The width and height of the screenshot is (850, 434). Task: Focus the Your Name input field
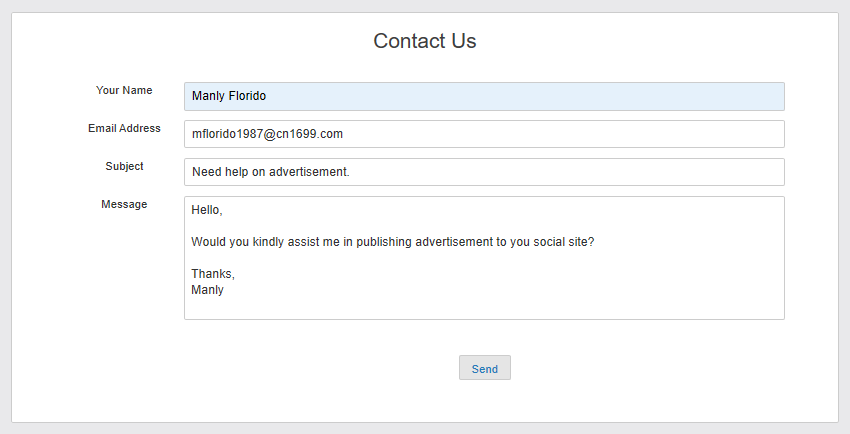click(484, 96)
